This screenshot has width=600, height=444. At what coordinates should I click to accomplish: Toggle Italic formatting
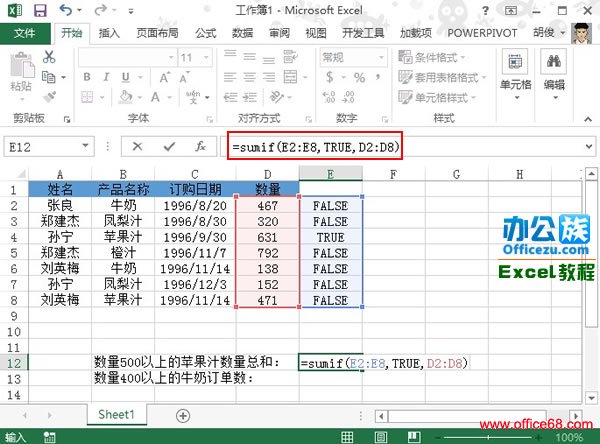point(106,77)
